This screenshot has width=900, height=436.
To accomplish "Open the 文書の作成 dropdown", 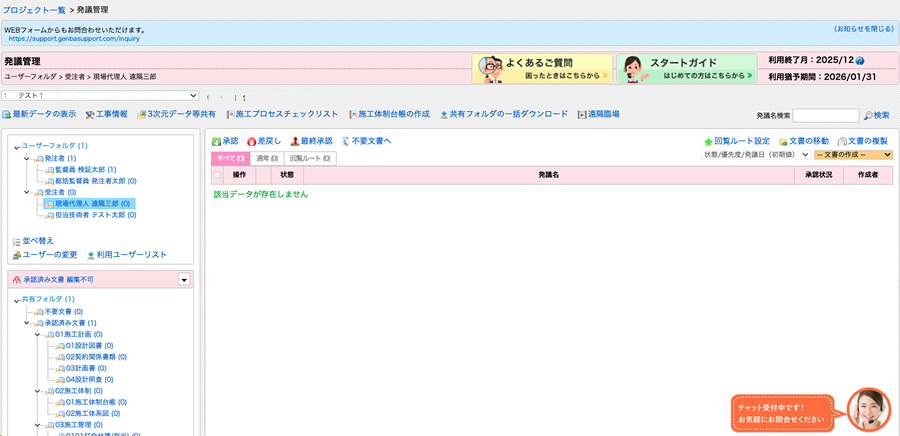I will pos(853,155).
